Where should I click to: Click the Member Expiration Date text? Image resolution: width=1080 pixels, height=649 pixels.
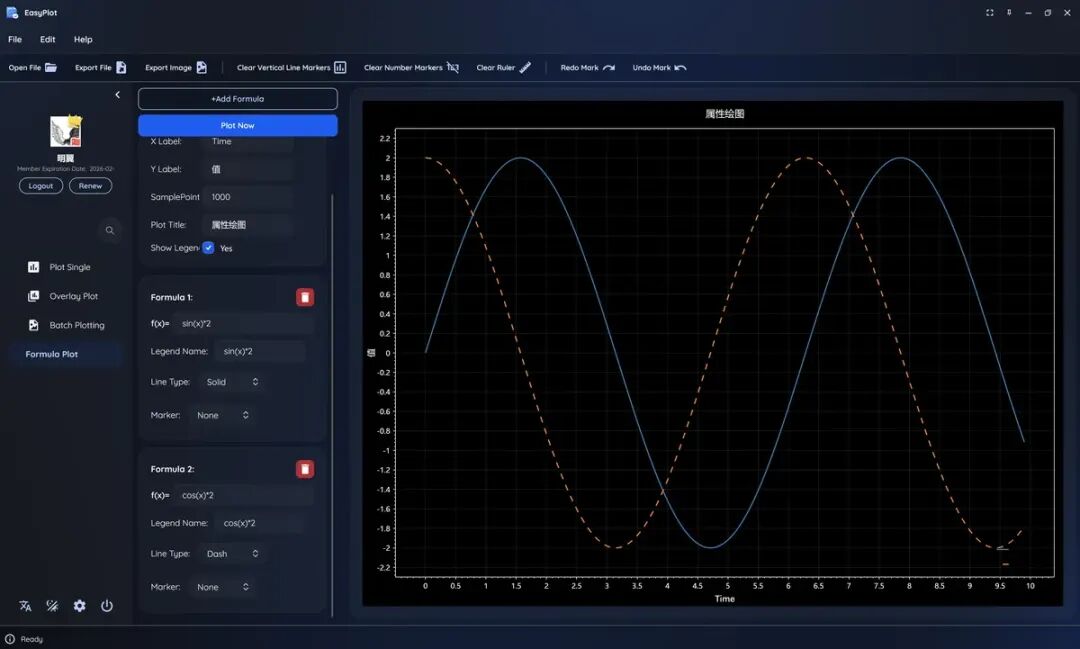pos(65,169)
